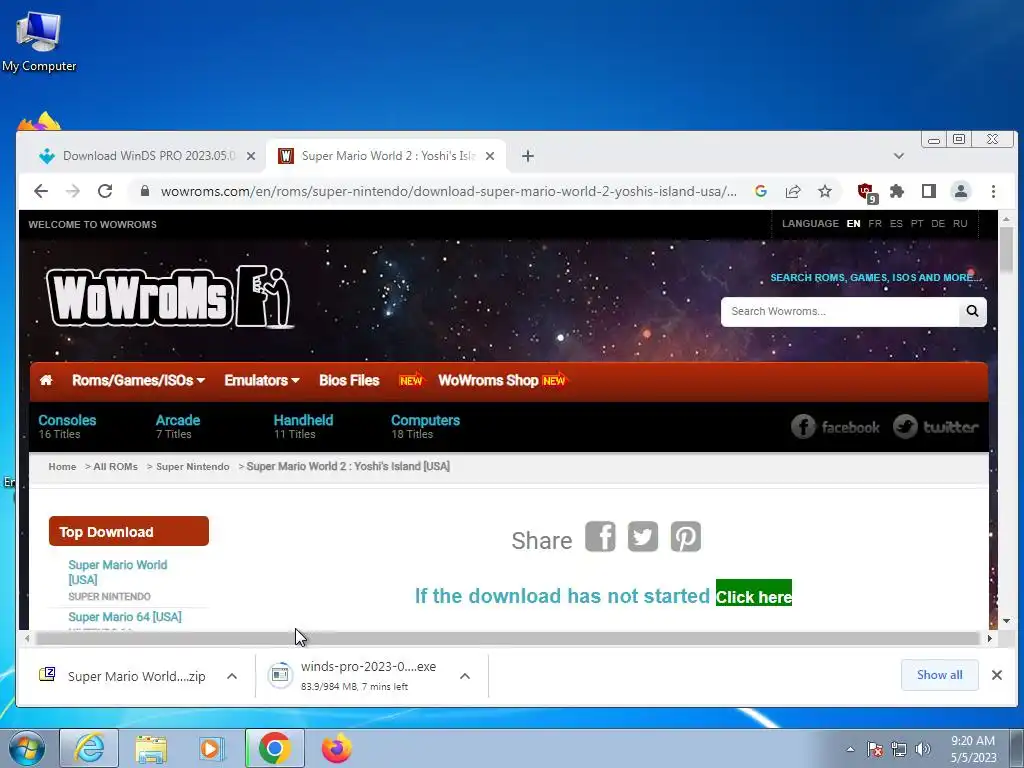
Task: Launch Firefox from taskbar
Action: pyautogui.click(x=336, y=748)
